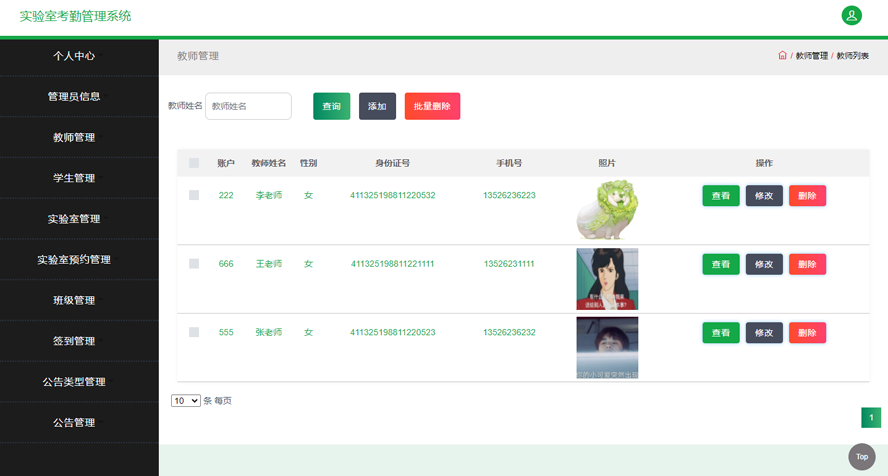Click the green 查询 search button
888x476 pixels.
coord(331,106)
